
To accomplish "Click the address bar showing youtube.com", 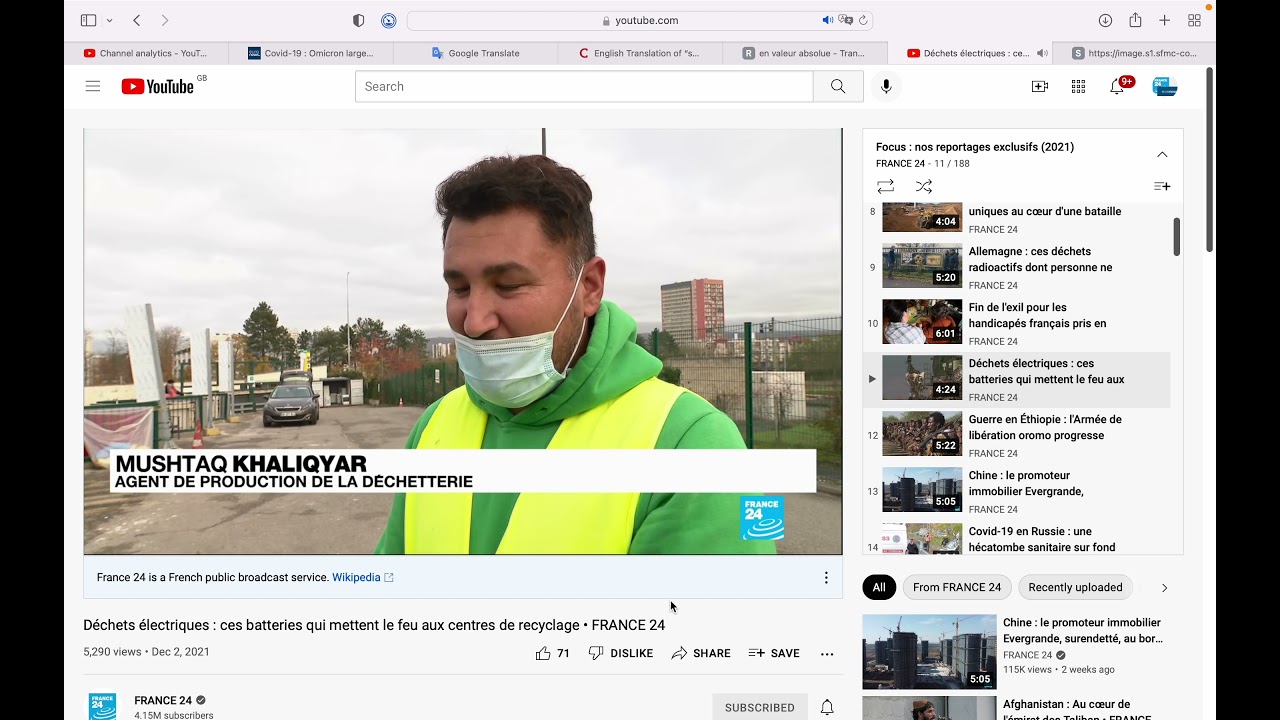I will pos(640,20).
